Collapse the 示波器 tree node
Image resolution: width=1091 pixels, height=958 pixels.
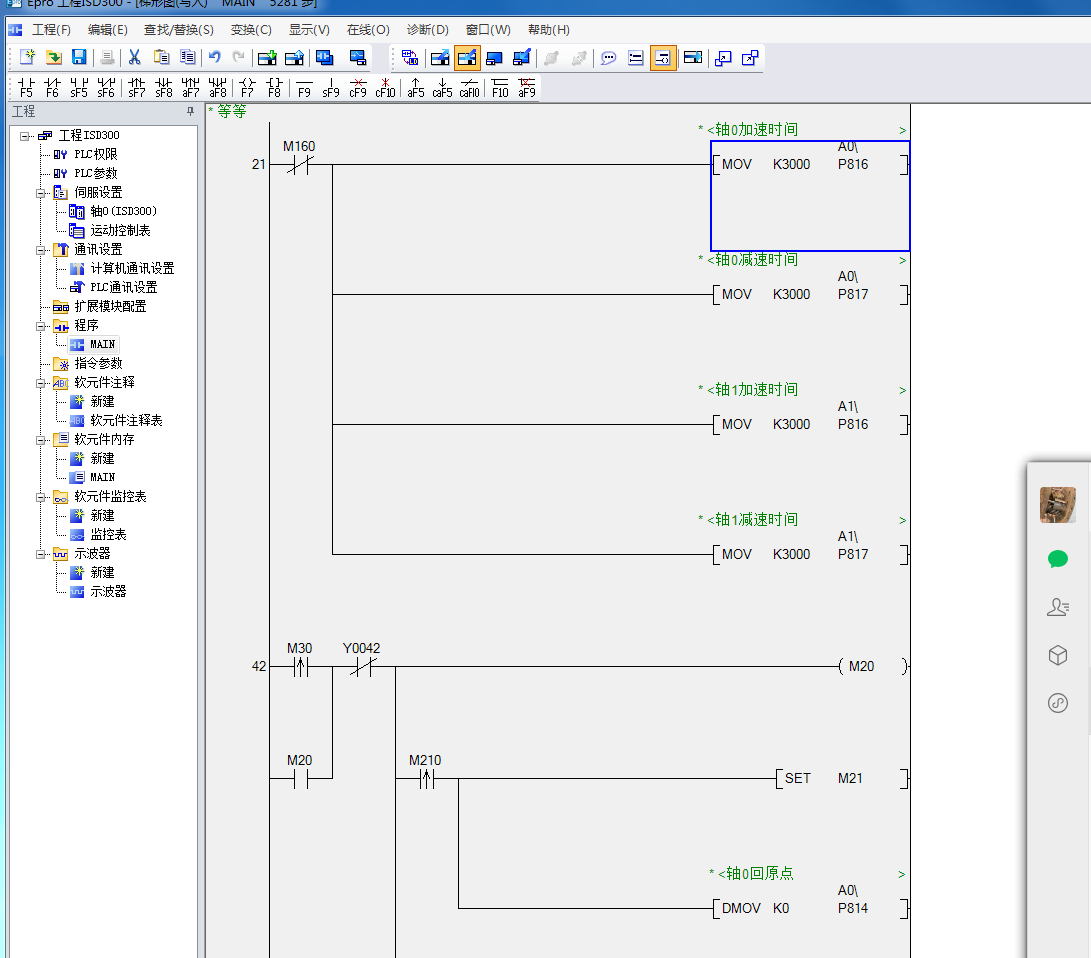click(41, 554)
